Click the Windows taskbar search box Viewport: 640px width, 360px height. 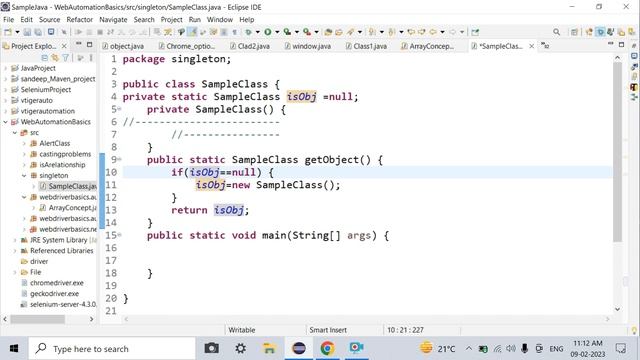112,349
